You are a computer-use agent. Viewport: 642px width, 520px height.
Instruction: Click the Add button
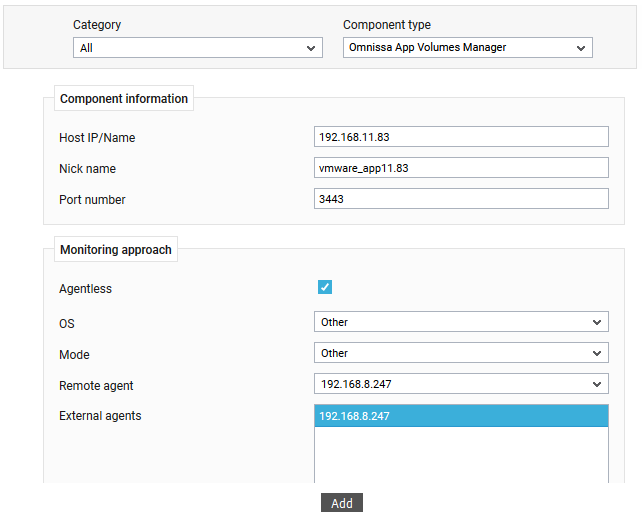(342, 503)
